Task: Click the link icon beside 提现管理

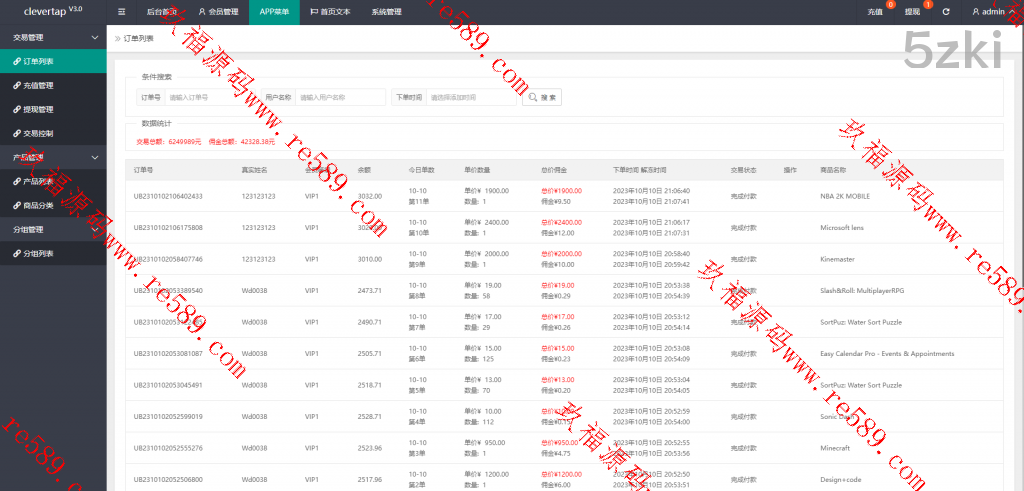Action: (16, 109)
